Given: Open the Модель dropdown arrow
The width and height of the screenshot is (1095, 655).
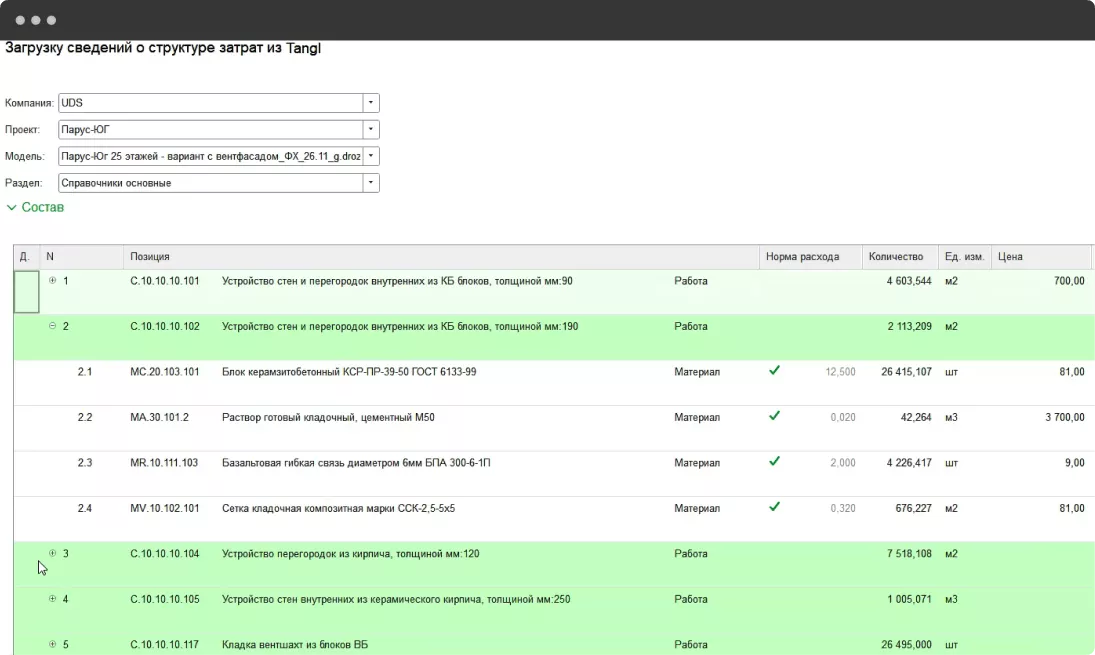Looking at the screenshot, I should point(371,157).
